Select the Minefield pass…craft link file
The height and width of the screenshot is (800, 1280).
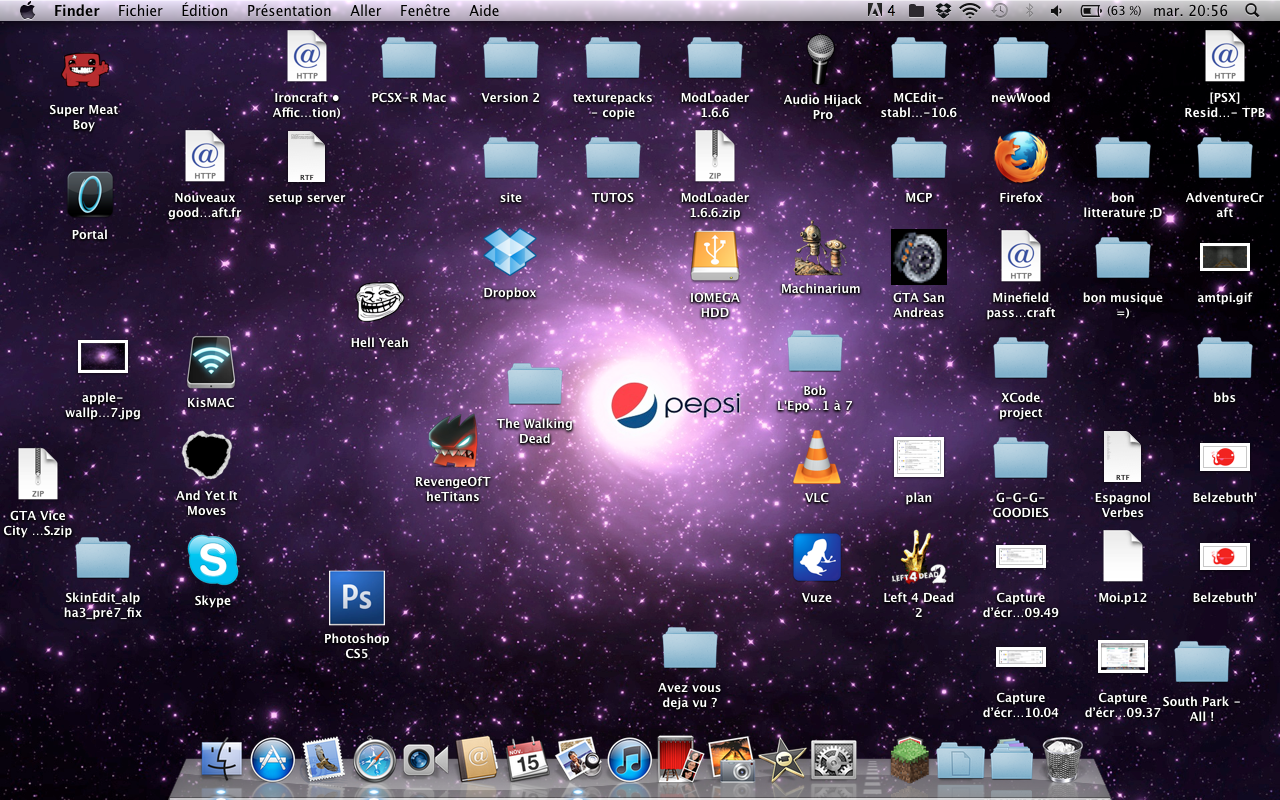coord(1021,257)
